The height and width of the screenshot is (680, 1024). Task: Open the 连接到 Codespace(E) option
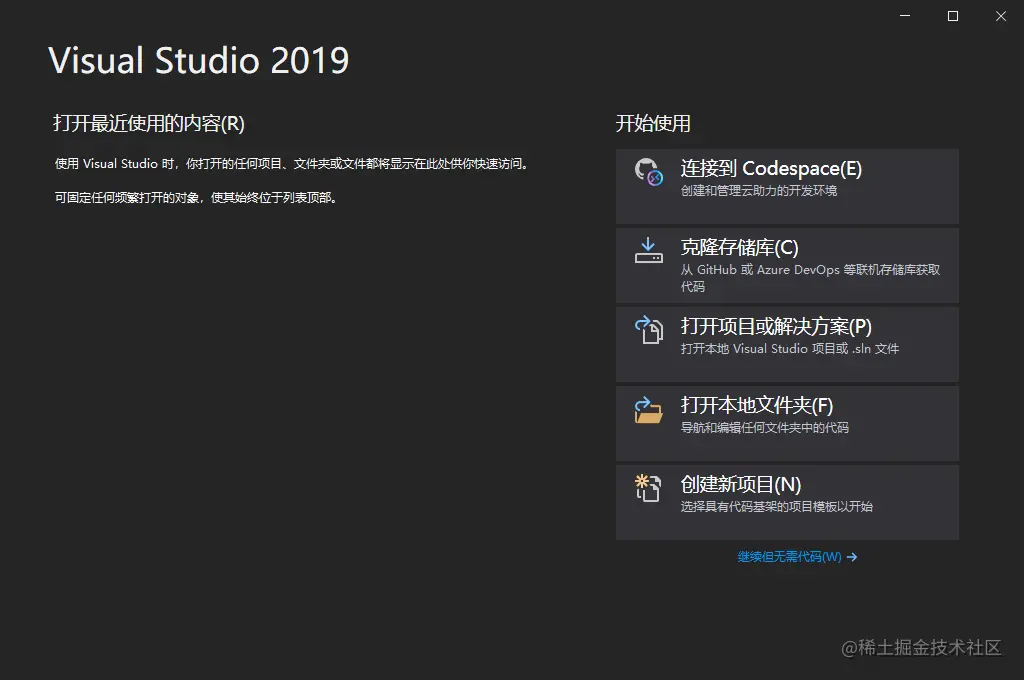[x=787, y=186]
